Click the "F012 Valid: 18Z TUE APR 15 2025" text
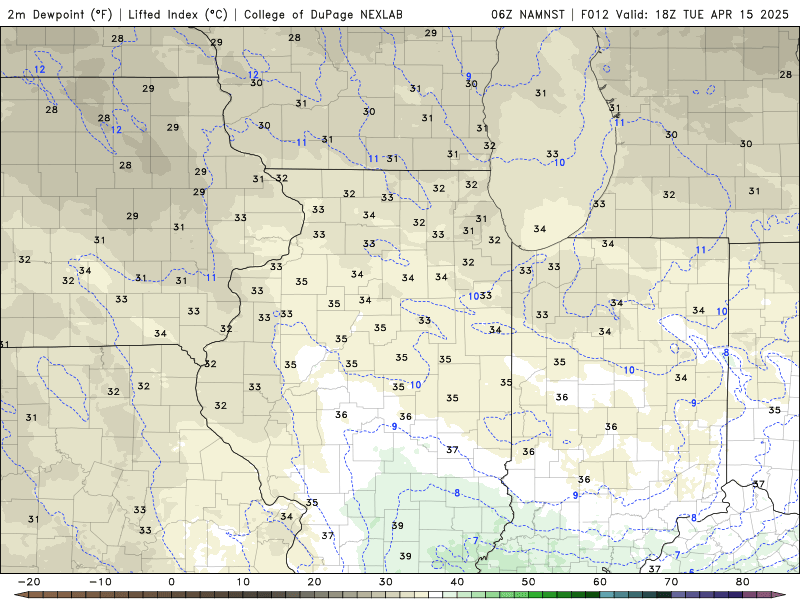This screenshot has height=600, width=800. pyautogui.click(x=685, y=14)
